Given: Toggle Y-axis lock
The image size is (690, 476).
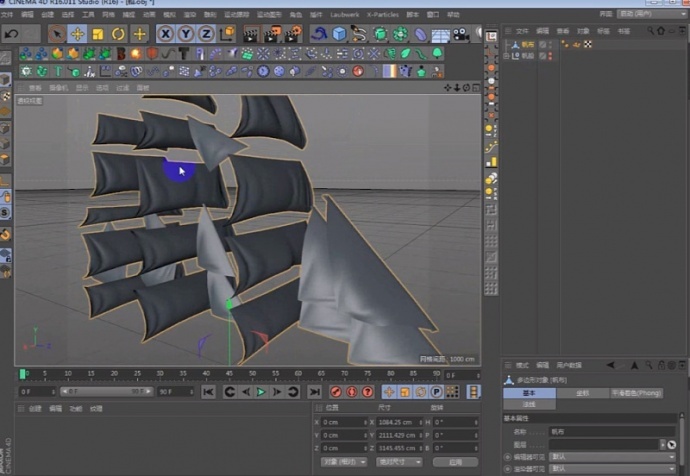Looking at the screenshot, I should (x=186, y=34).
